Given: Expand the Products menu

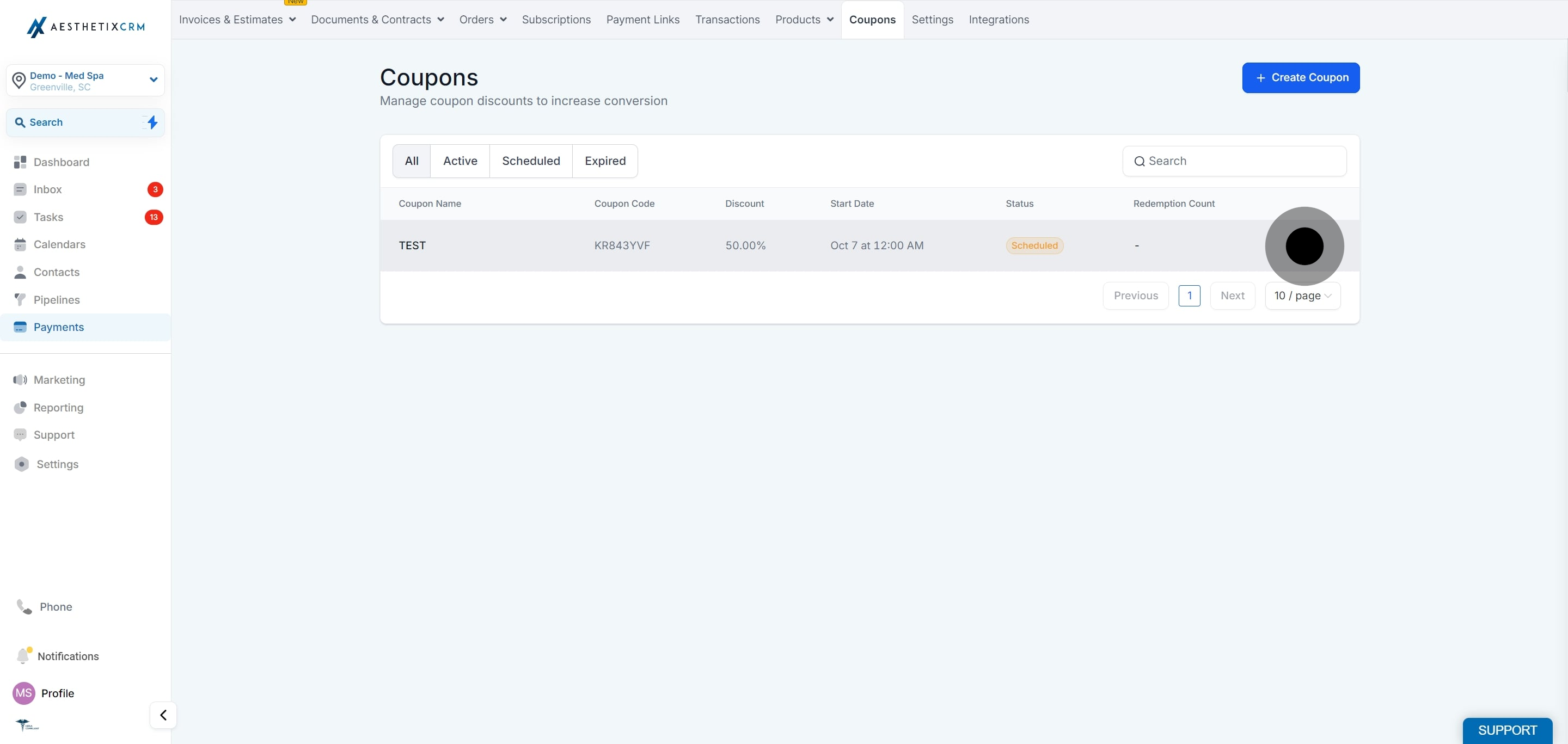Looking at the screenshot, I should click(x=804, y=20).
